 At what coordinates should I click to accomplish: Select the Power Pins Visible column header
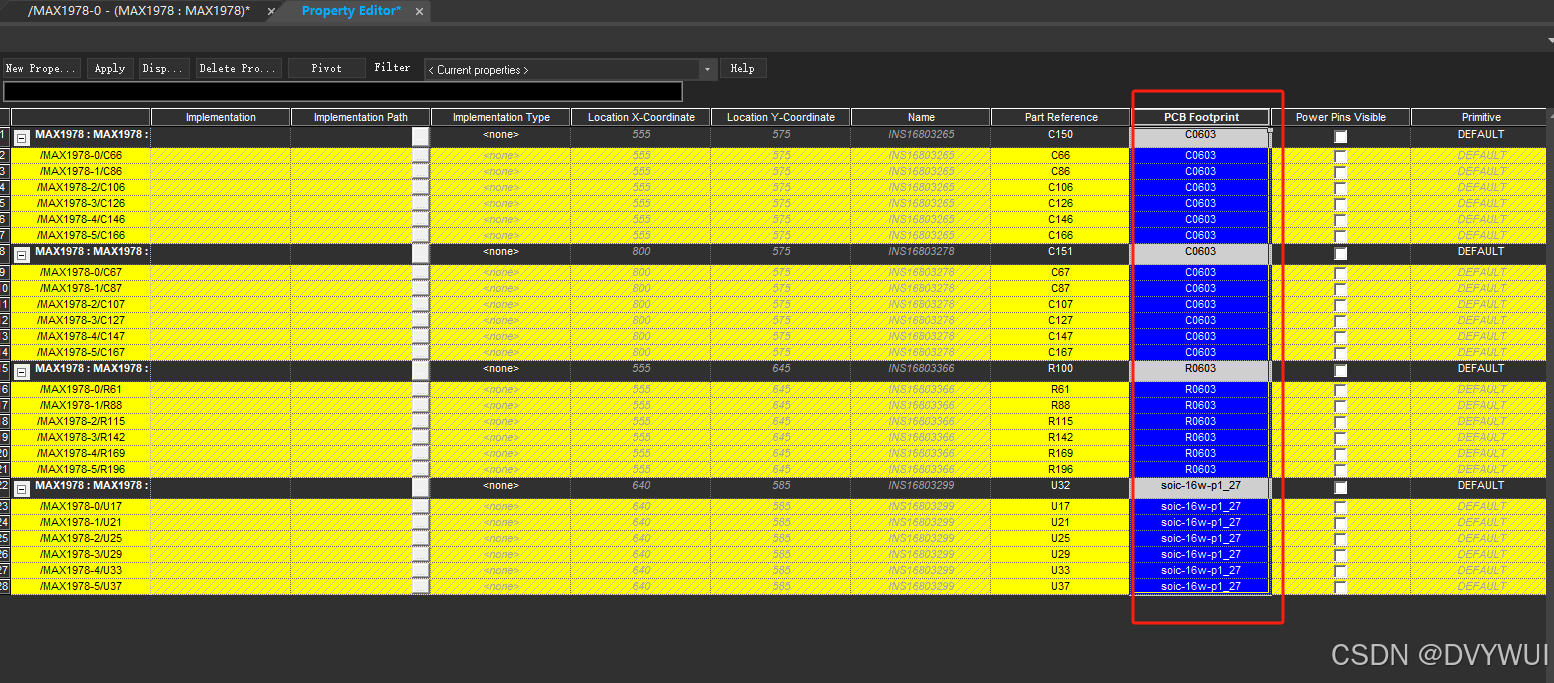(x=1341, y=117)
